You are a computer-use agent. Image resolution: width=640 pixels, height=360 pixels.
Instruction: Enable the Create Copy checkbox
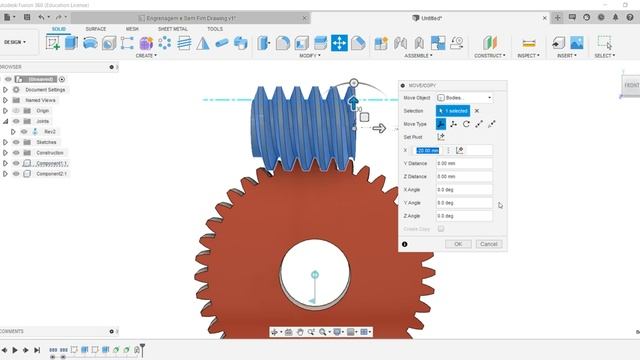[441, 229]
